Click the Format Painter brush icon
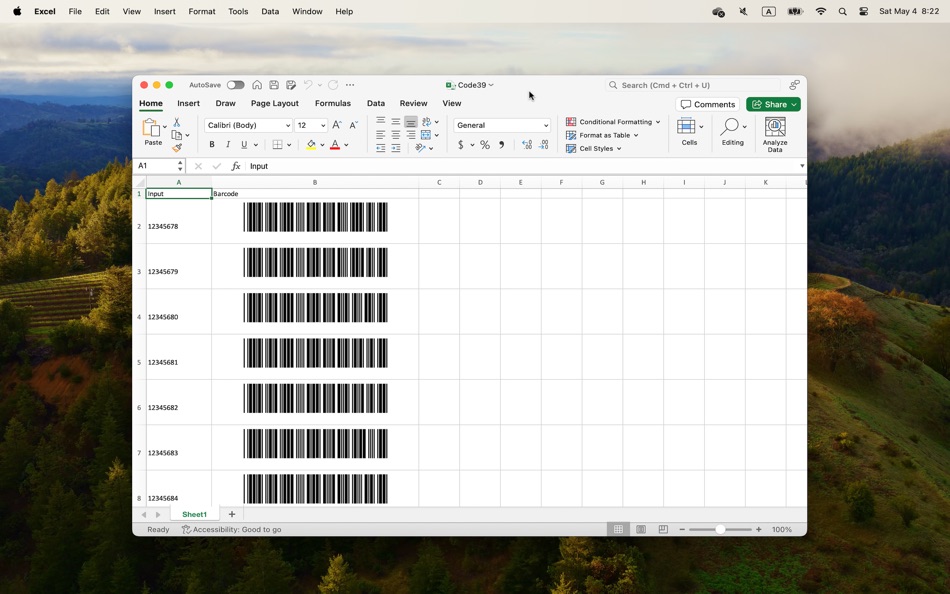Screen dimensions: 950x594 tap(177, 148)
